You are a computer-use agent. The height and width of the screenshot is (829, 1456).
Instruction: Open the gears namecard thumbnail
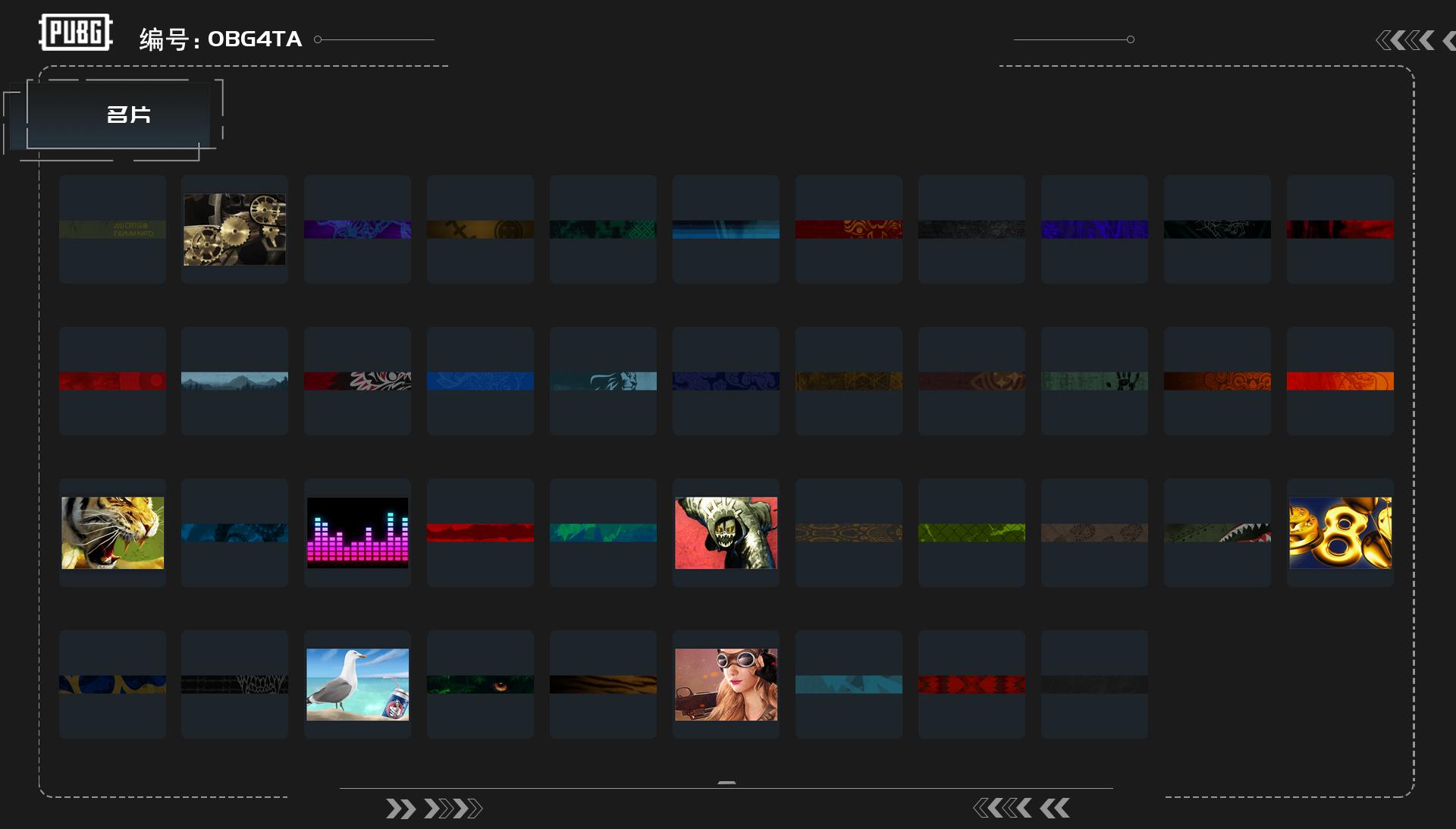click(x=234, y=229)
